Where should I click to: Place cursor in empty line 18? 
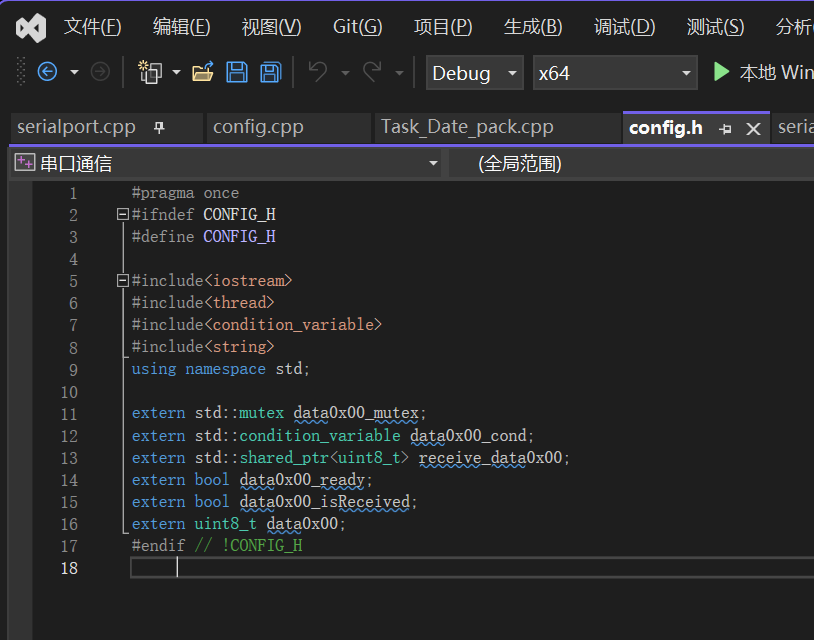click(x=472, y=568)
